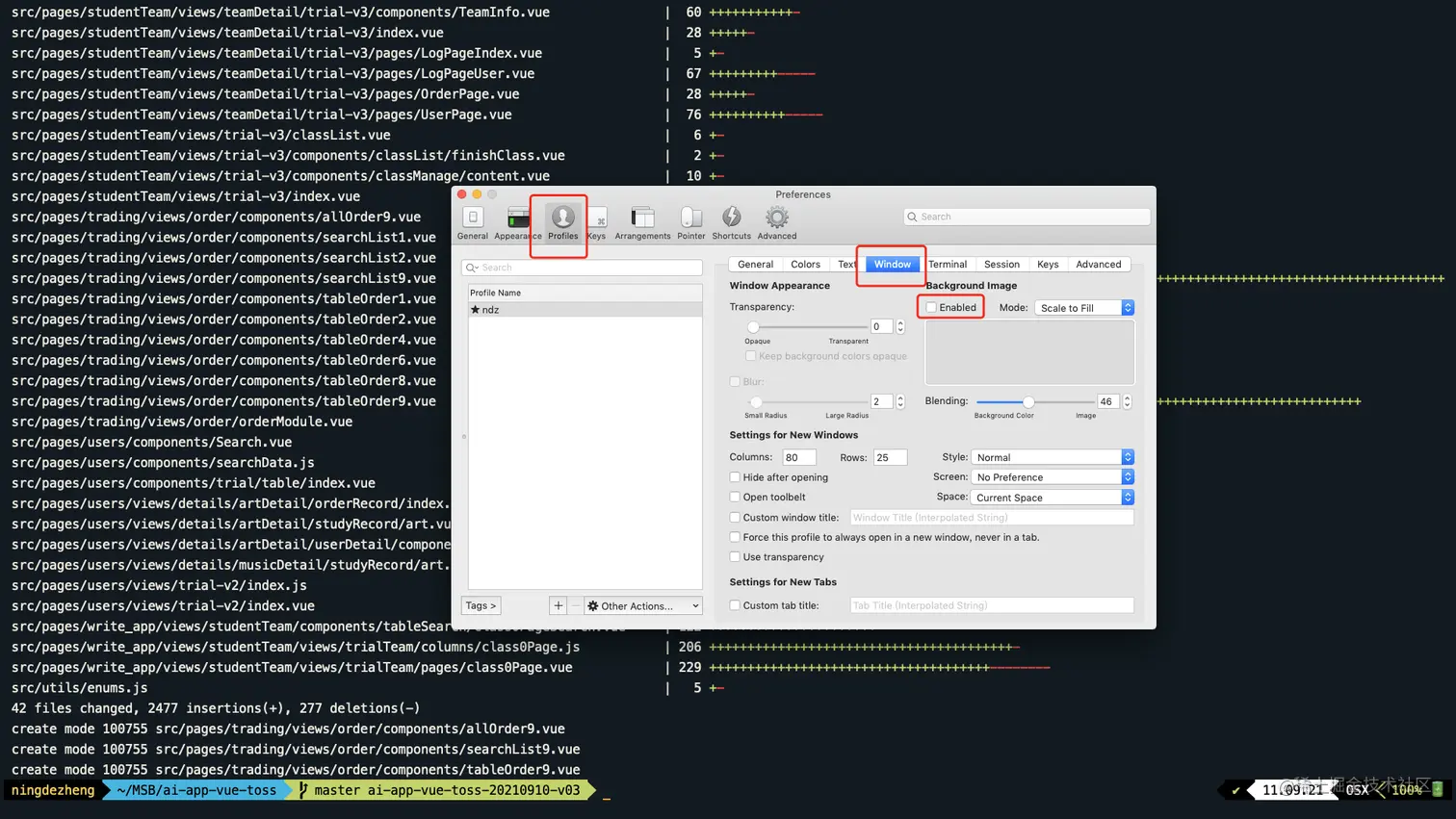Image resolution: width=1456 pixels, height=819 pixels.
Task: Open the Advanced gear icon in toolbar
Action: (777, 222)
